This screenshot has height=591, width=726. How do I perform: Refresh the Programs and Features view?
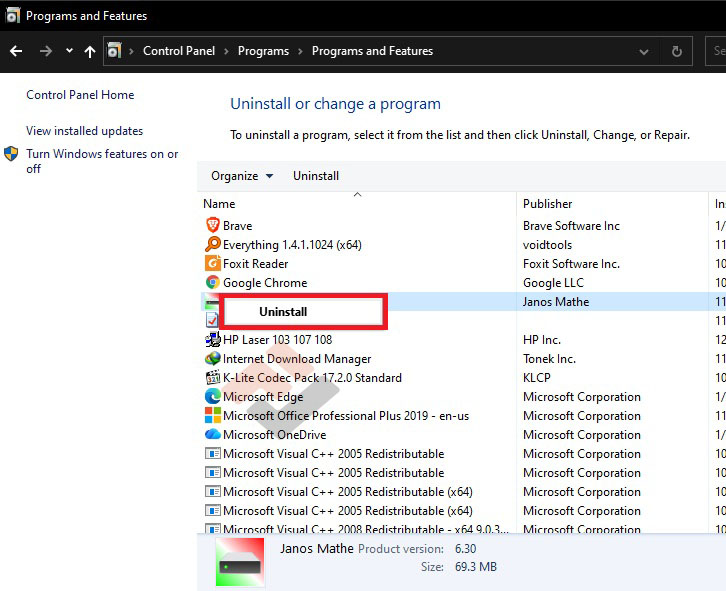(677, 51)
